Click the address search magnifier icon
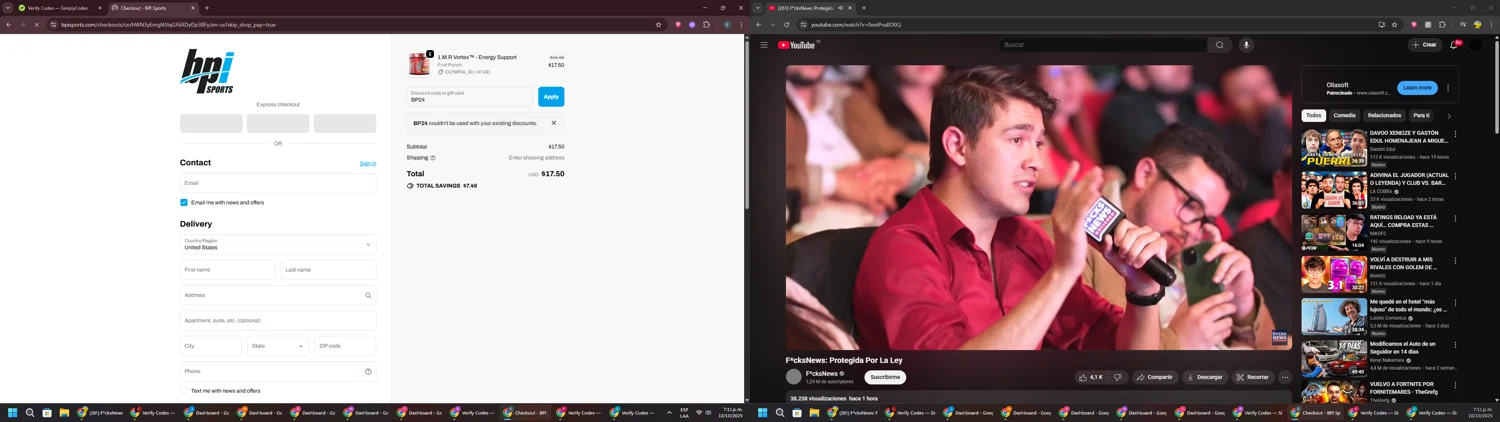 pyautogui.click(x=368, y=295)
